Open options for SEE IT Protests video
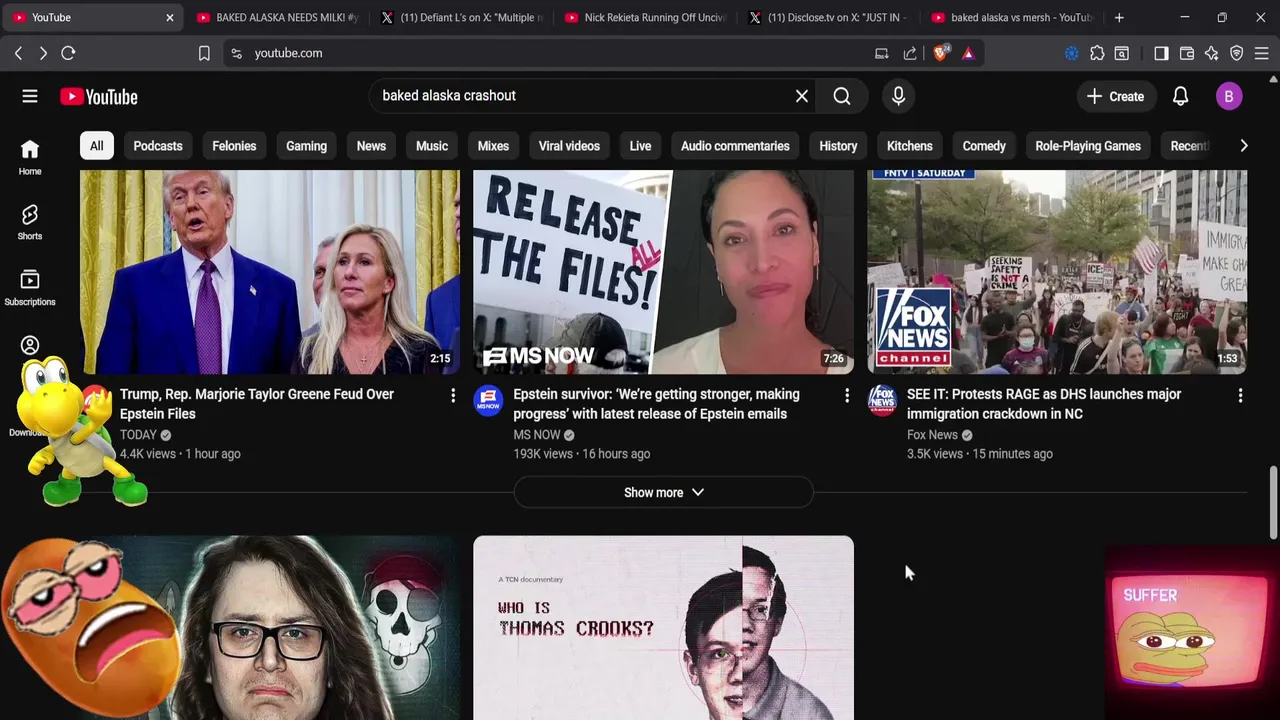The width and height of the screenshot is (1280, 720). click(1240, 396)
